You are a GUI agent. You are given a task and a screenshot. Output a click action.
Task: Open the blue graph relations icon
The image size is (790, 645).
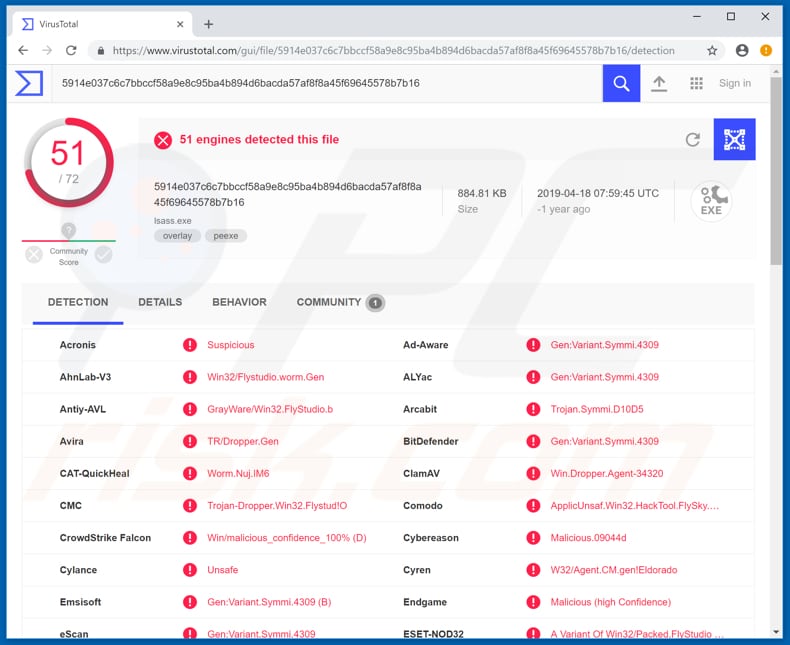(734, 139)
